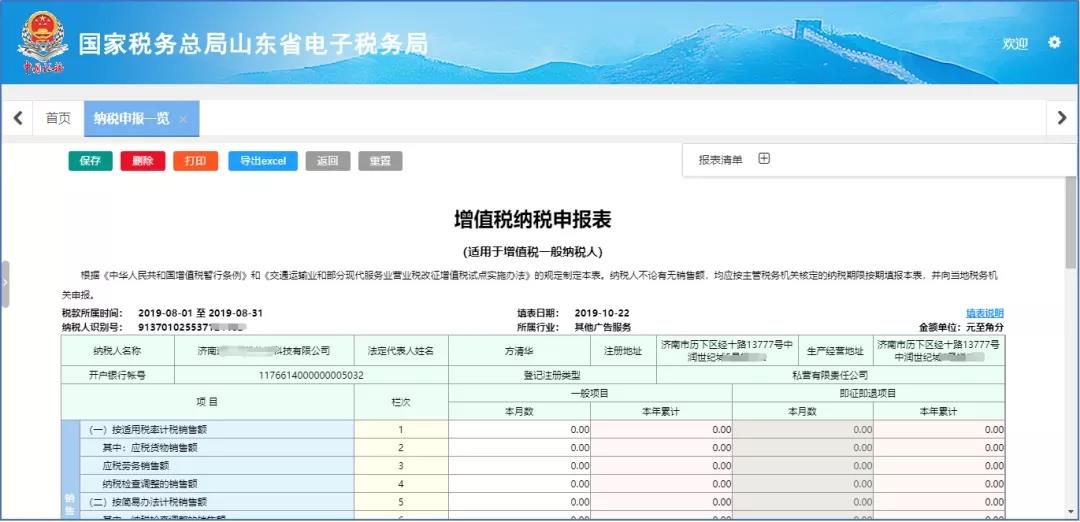Open the settings gear icon
This screenshot has width=1080, height=522.
click(1054, 43)
